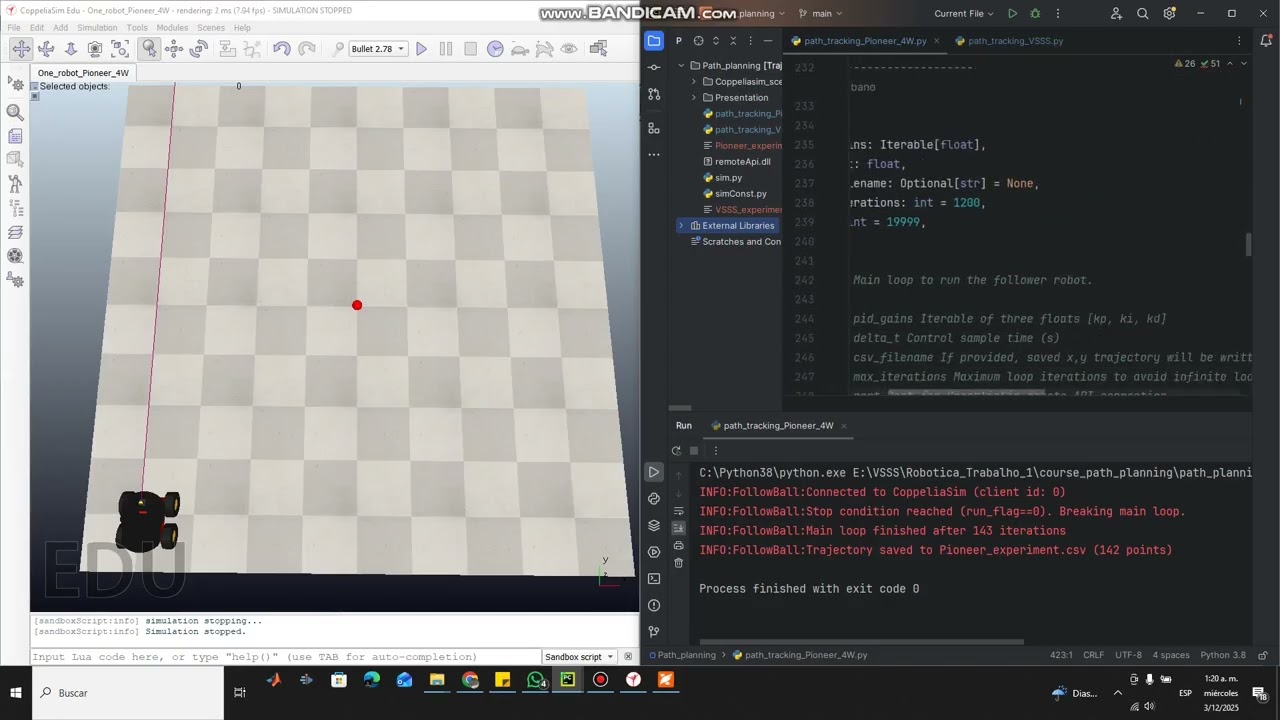The image size is (1280, 720).
Task: Click the CRLF line separator in status bar
Action: tap(1093, 655)
